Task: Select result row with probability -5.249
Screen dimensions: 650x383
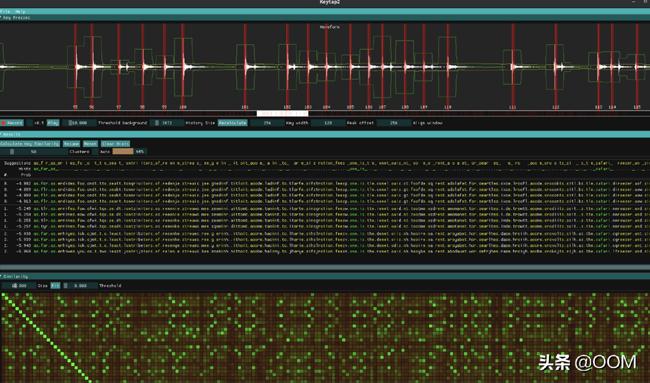Action: click(325, 208)
